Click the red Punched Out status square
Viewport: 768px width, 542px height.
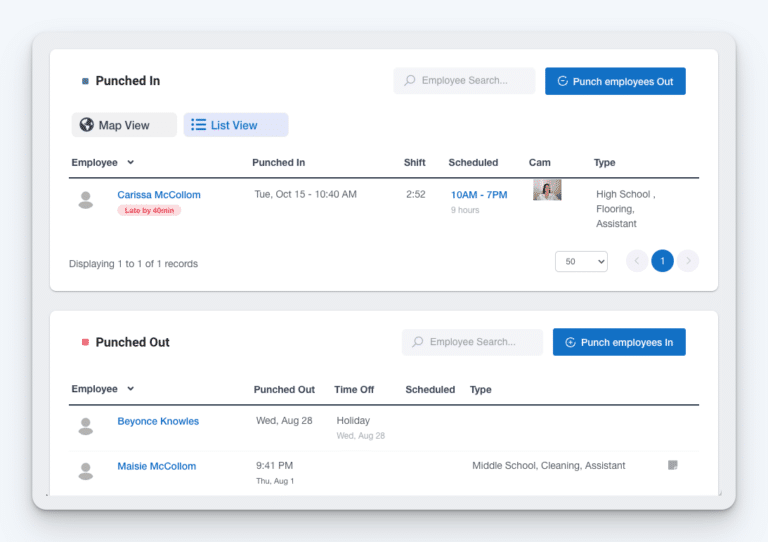[x=85, y=342]
